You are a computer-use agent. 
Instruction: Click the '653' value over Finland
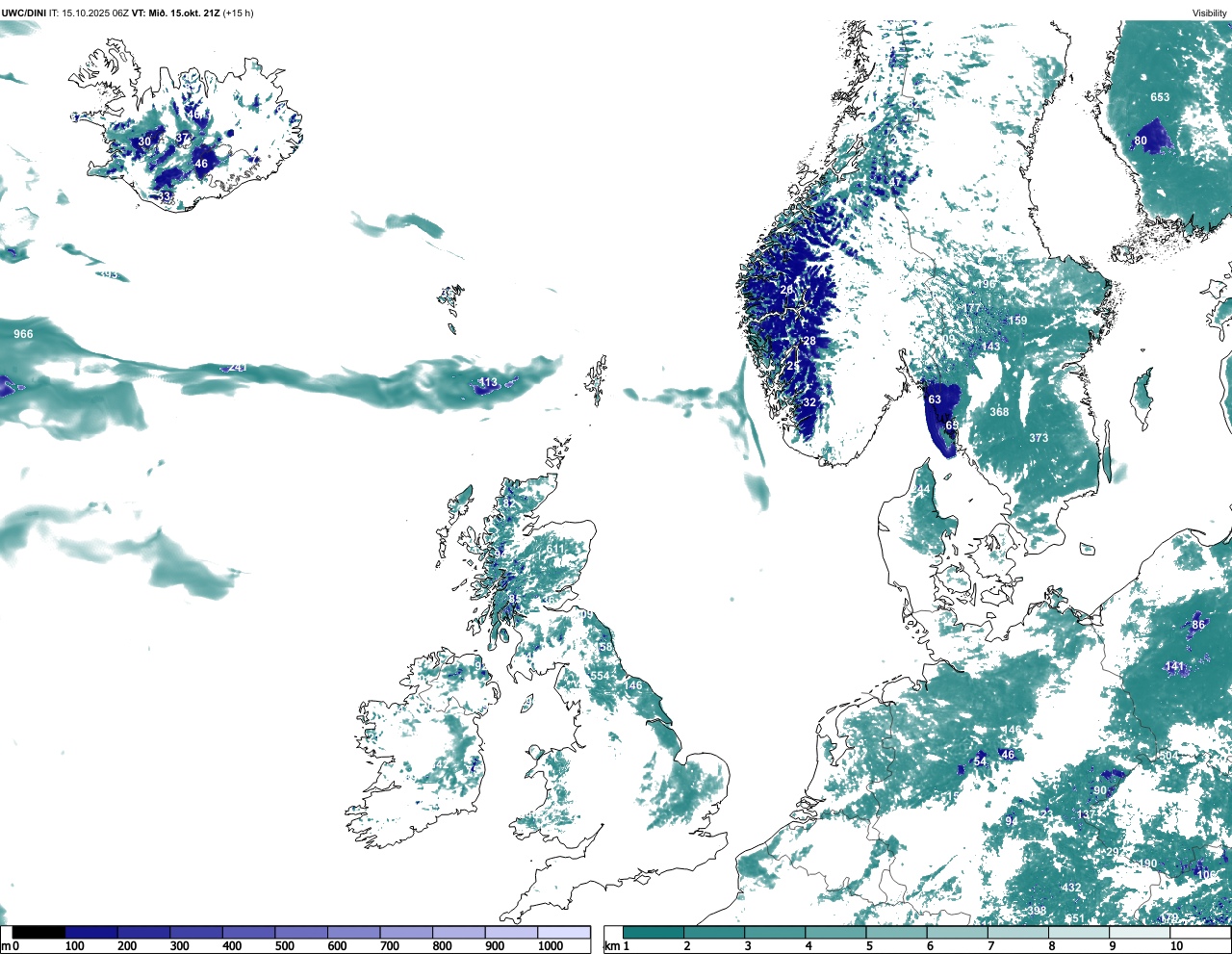(1160, 97)
